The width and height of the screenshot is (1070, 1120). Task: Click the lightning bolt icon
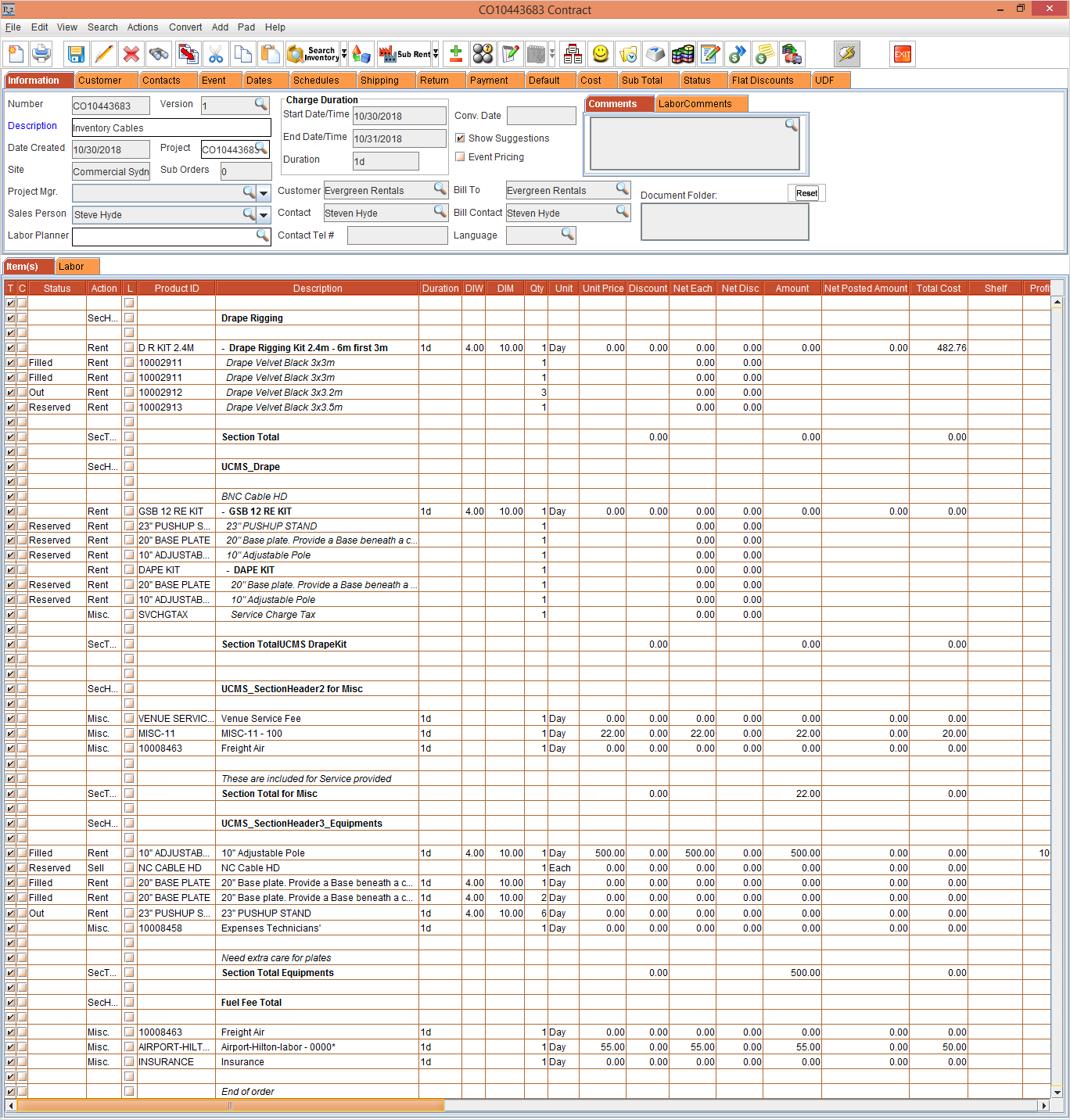(x=846, y=54)
